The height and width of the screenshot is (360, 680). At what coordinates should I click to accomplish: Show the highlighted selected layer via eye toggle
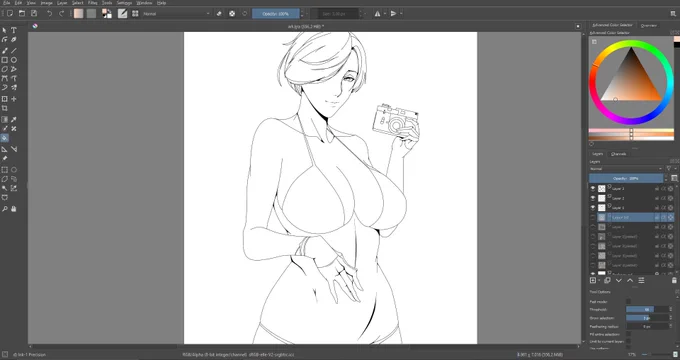(x=593, y=217)
